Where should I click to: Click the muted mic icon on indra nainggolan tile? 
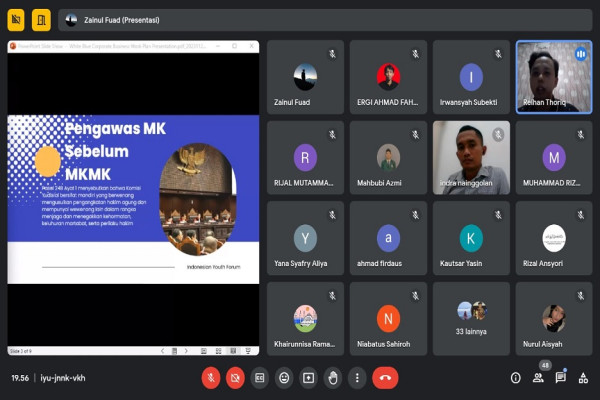(498, 134)
